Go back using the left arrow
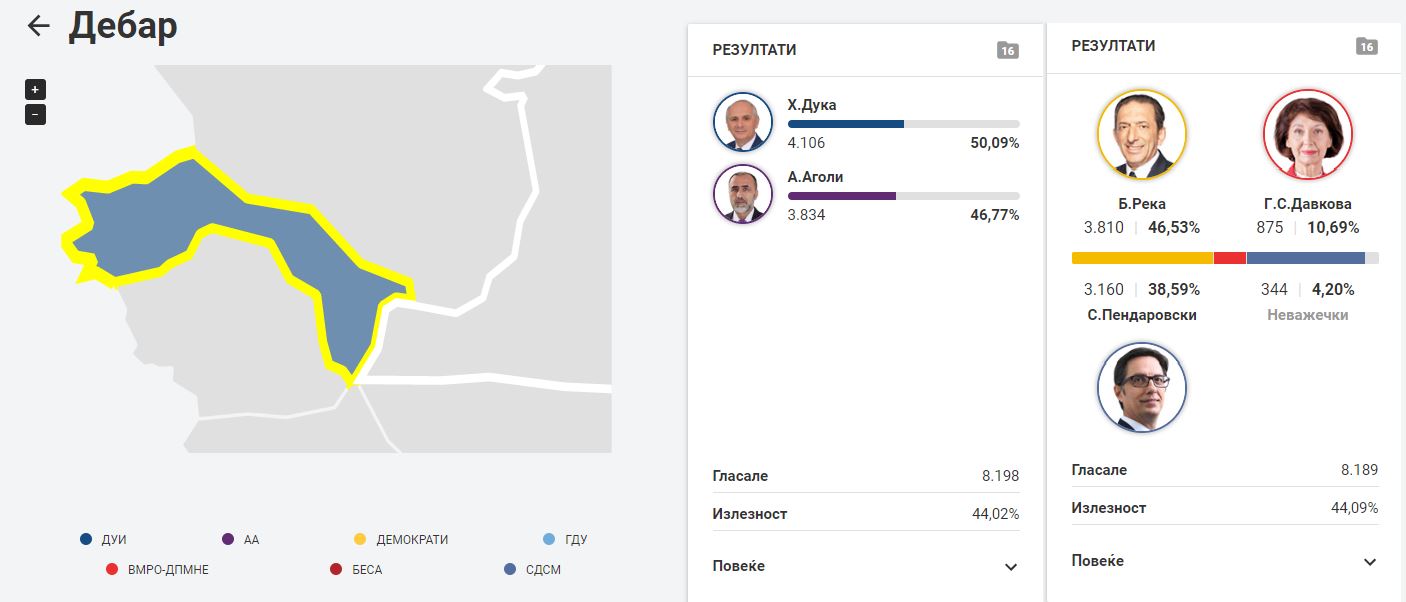The image size is (1406, 602). (38, 26)
